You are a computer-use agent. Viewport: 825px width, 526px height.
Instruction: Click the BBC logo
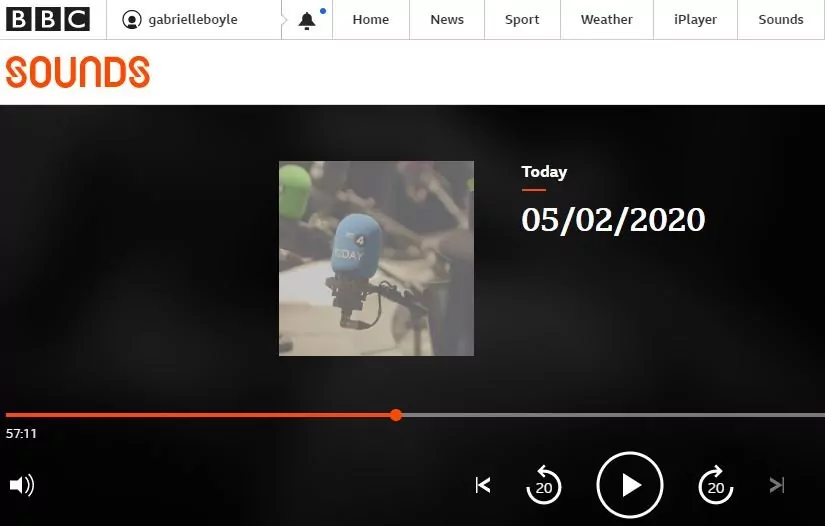48,19
